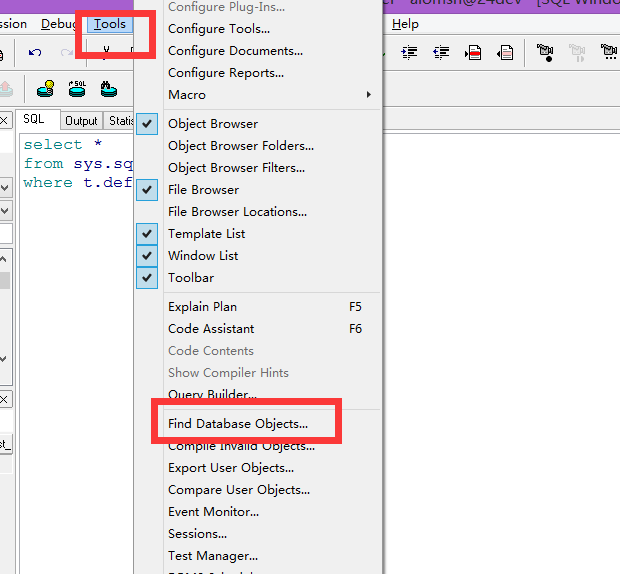Switch to the Output tab
620x574 pixels.
pos(81,121)
